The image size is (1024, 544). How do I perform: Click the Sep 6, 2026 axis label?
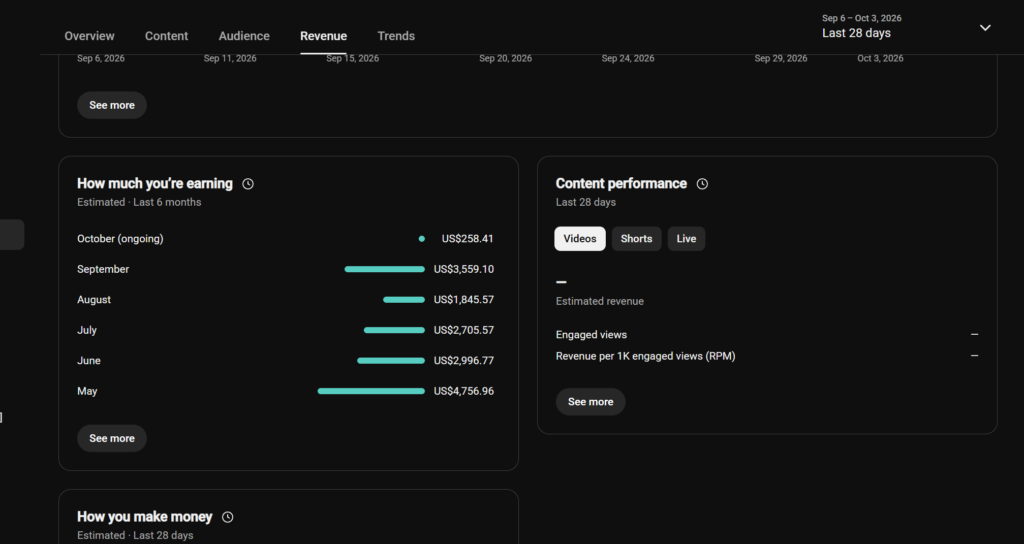pyautogui.click(x=101, y=59)
